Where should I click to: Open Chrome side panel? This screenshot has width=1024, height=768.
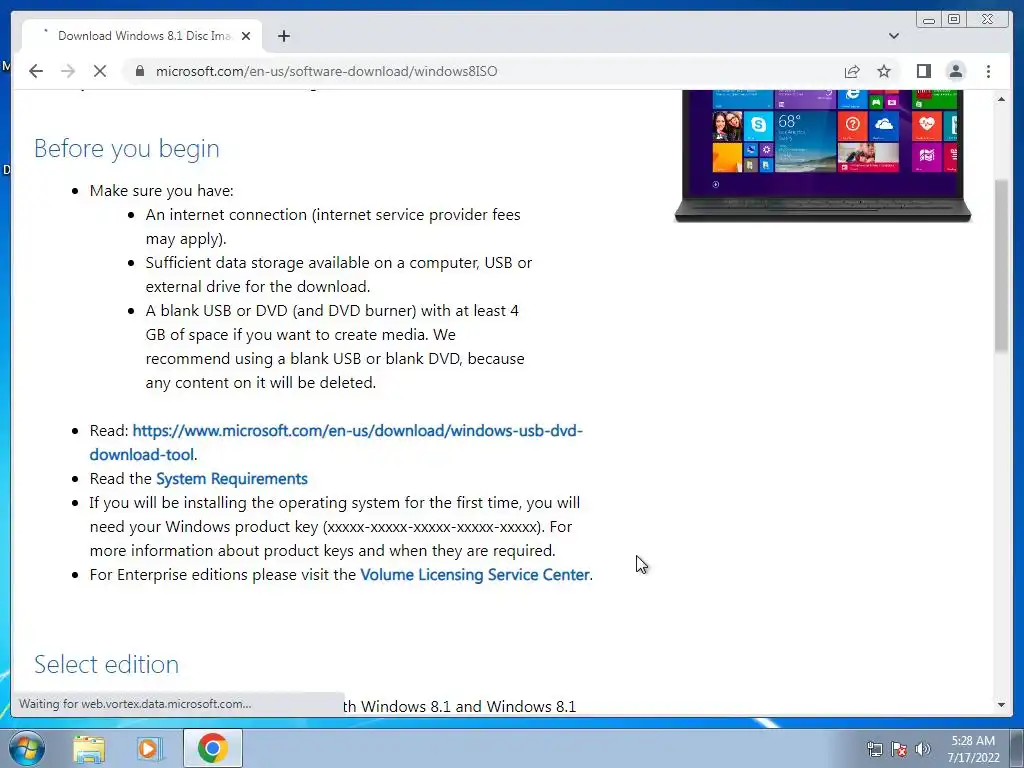tap(923, 71)
